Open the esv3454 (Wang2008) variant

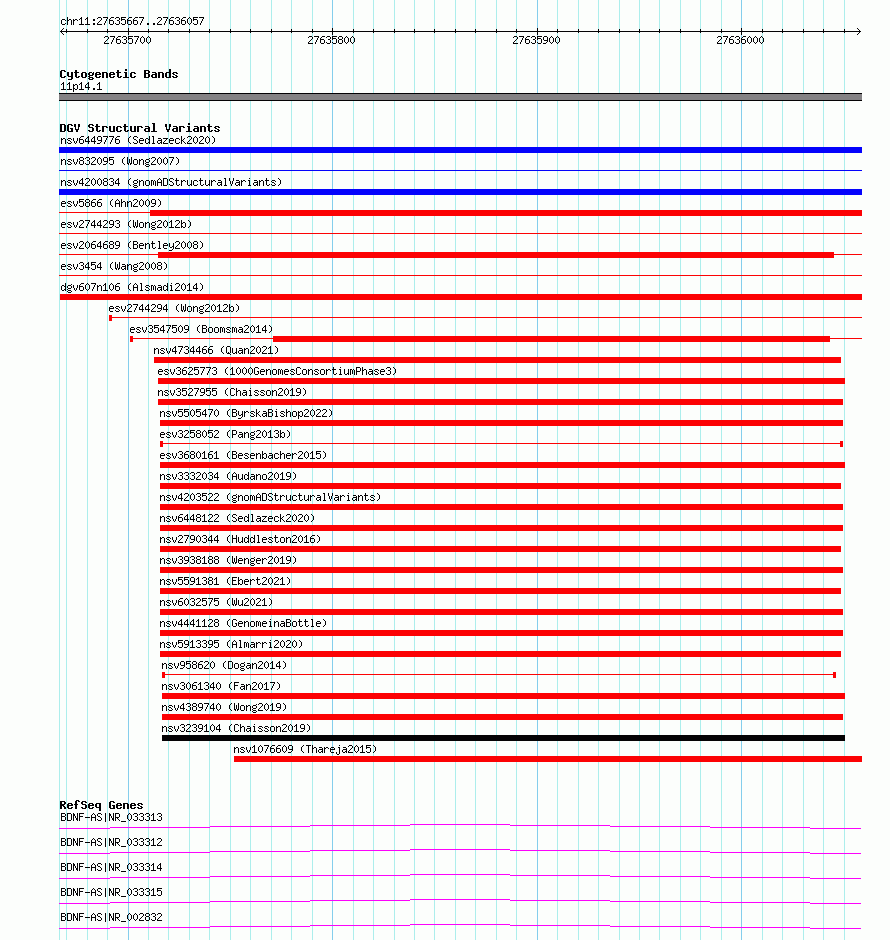click(114, 266)
